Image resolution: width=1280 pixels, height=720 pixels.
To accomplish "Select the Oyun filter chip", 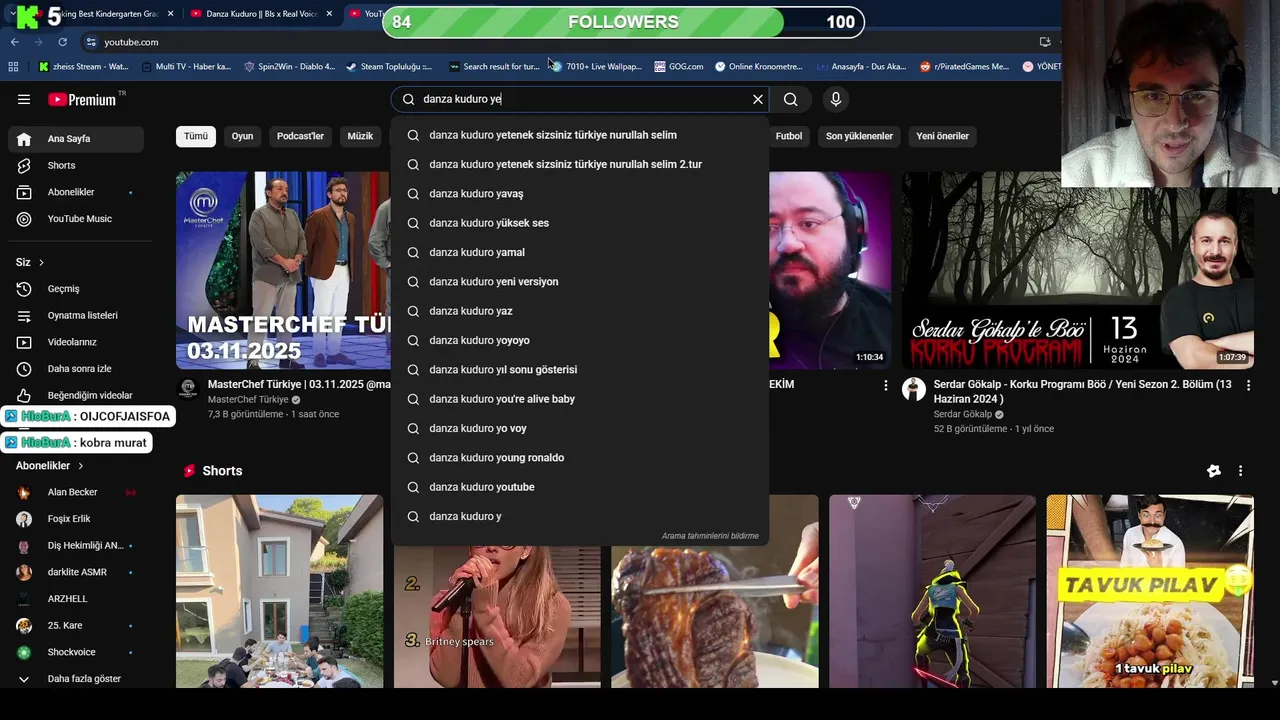I will (243, 136).
